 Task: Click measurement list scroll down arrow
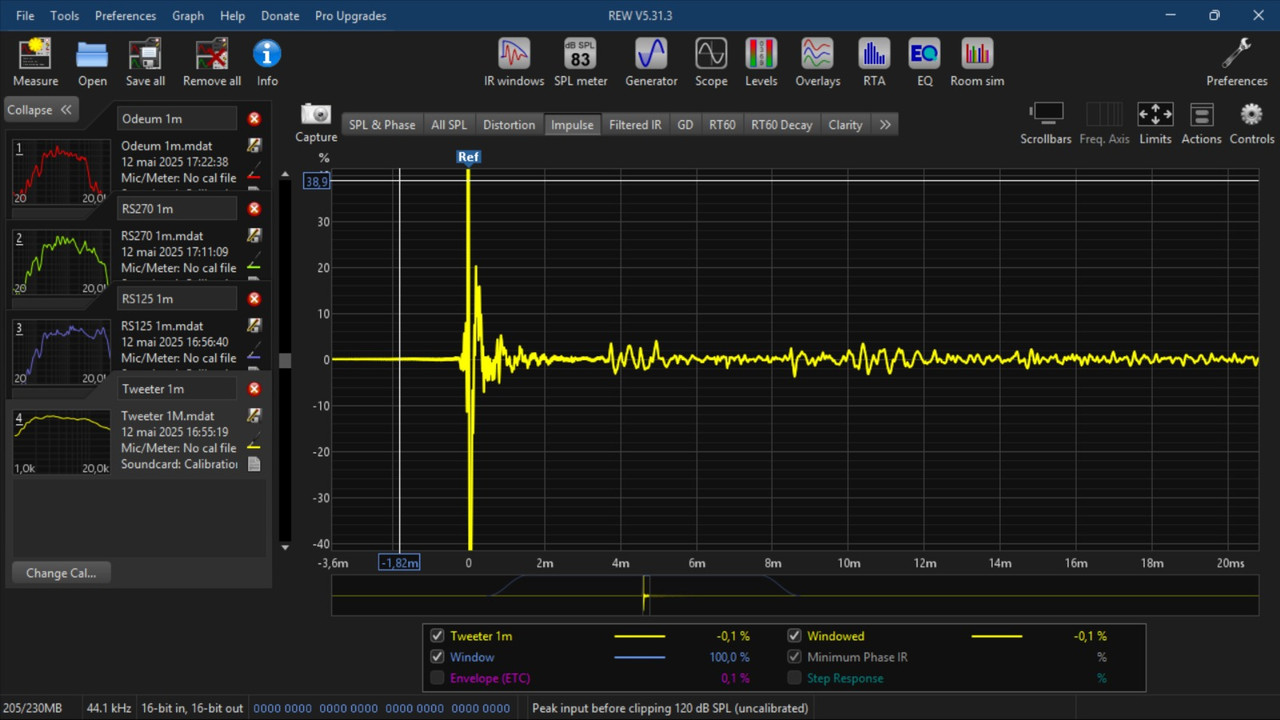(x=285, y=547)
